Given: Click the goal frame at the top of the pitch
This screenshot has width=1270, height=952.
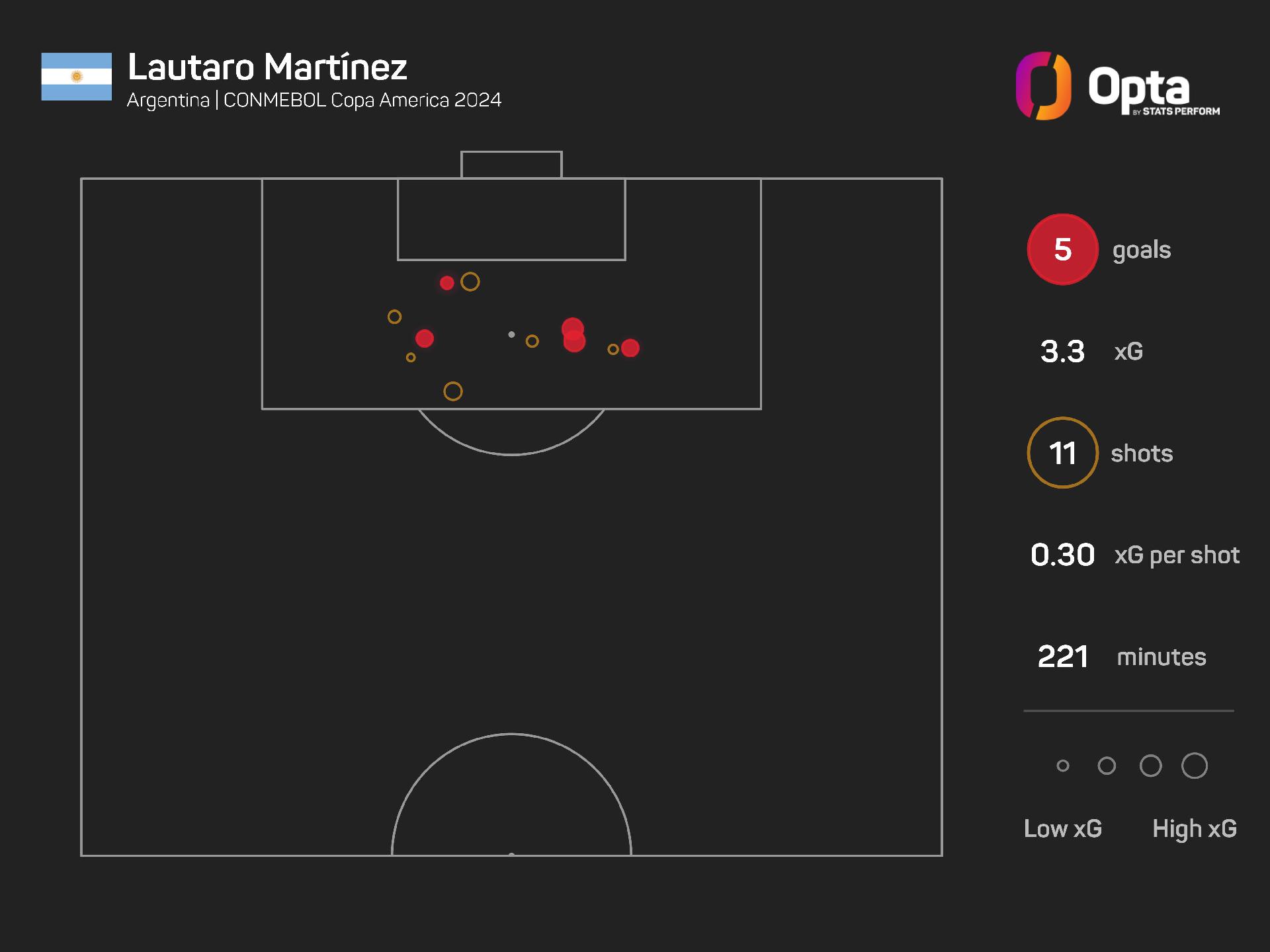Looking at the screenshot, I should coord(511,165).
